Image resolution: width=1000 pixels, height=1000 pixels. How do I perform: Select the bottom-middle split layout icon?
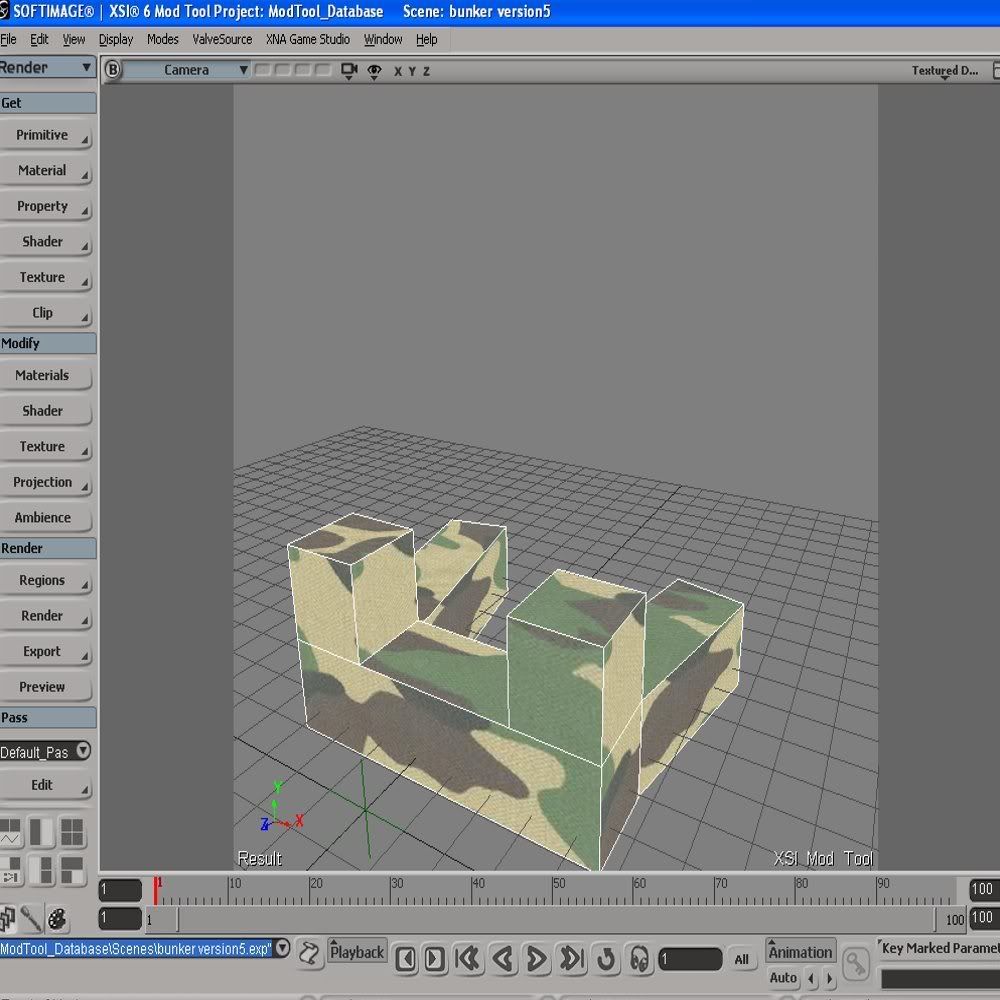click(41, 871)
